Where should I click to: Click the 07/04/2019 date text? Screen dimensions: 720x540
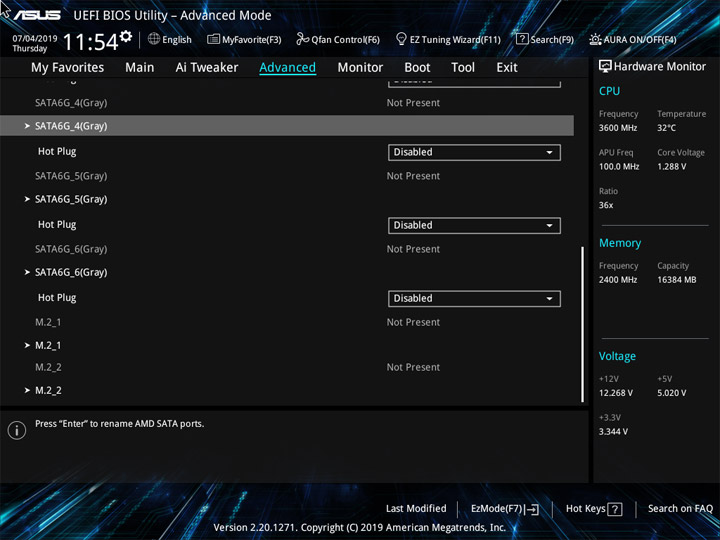click(34, 39)
